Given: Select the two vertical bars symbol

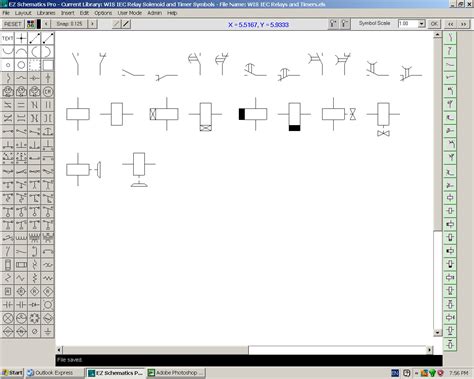Looking at the screenshot, I should (x=48, y=105).
